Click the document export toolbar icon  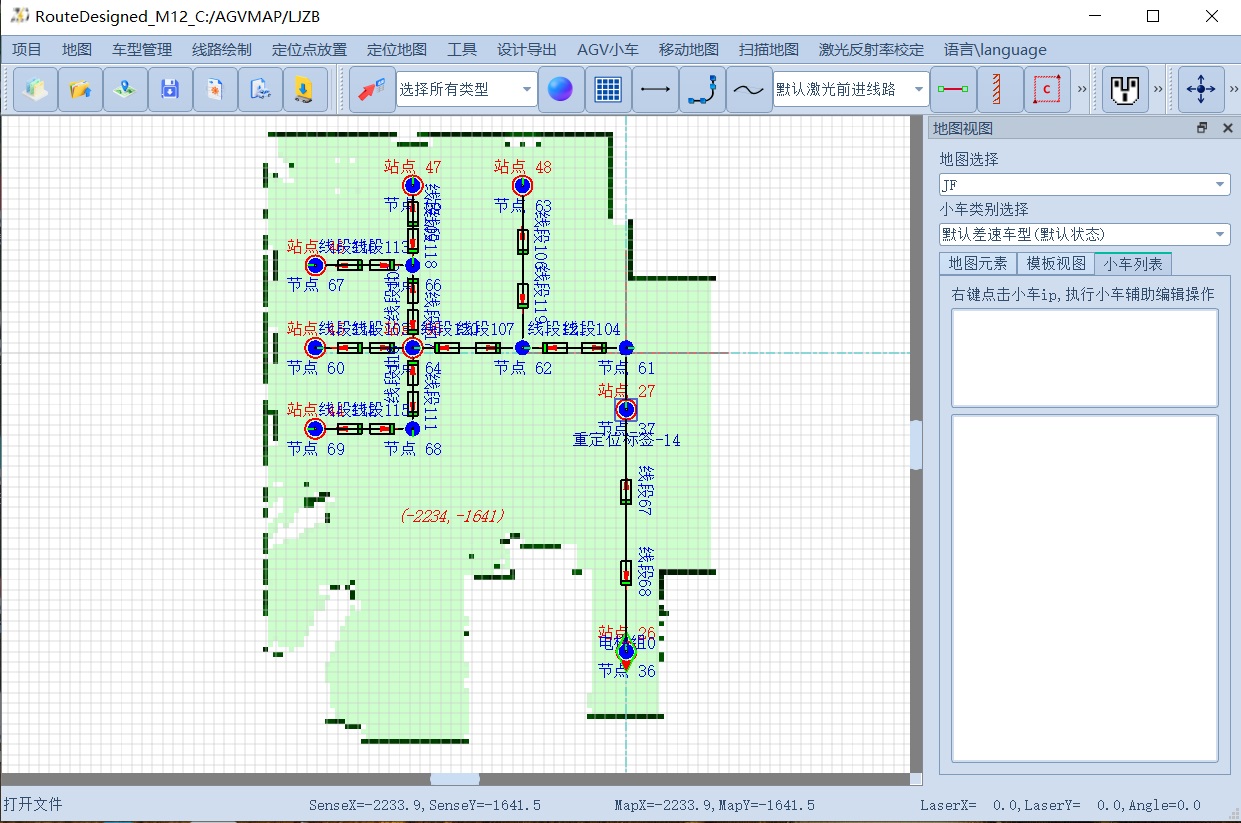coord(260,90)
